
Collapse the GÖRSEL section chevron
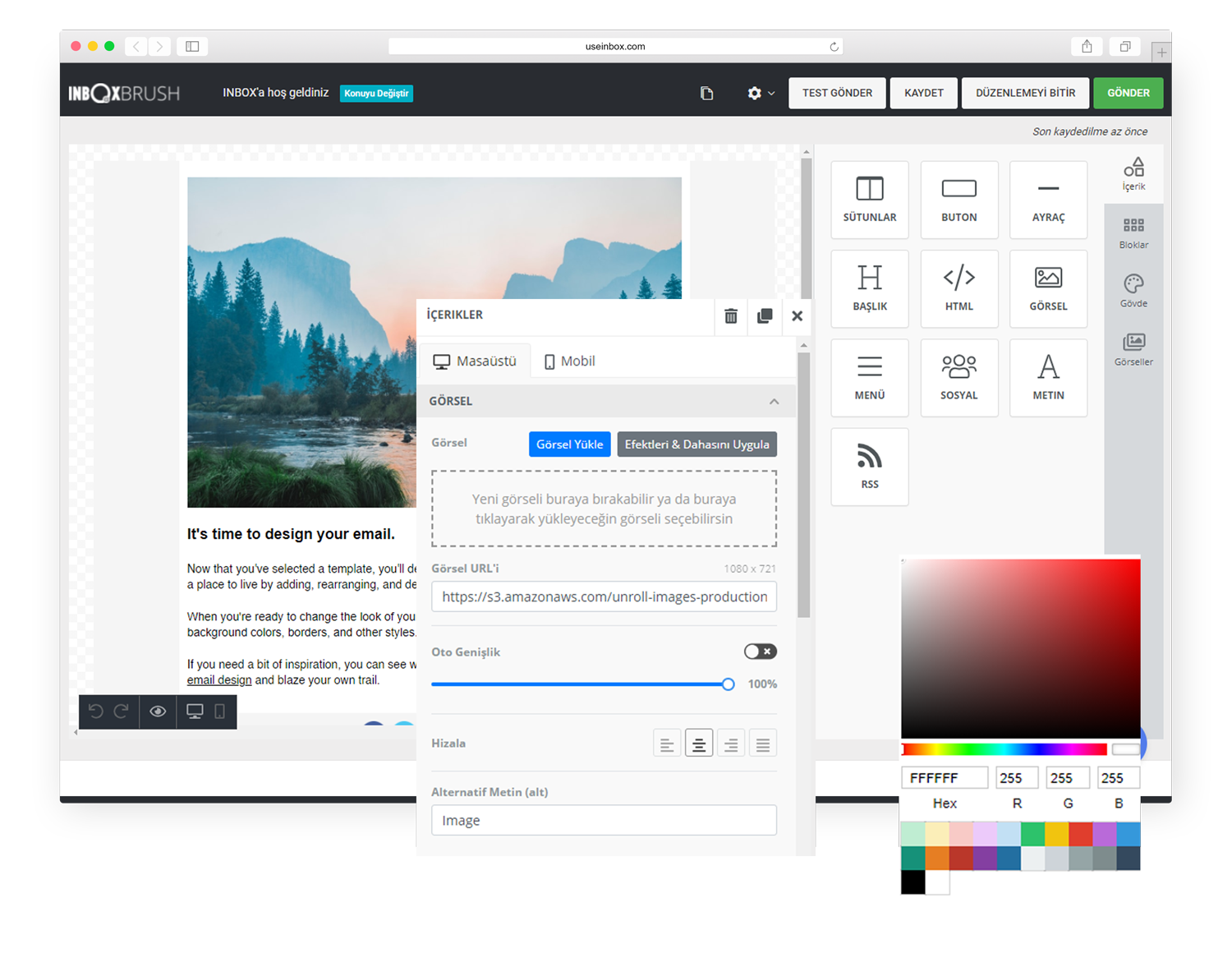(774, 402)
